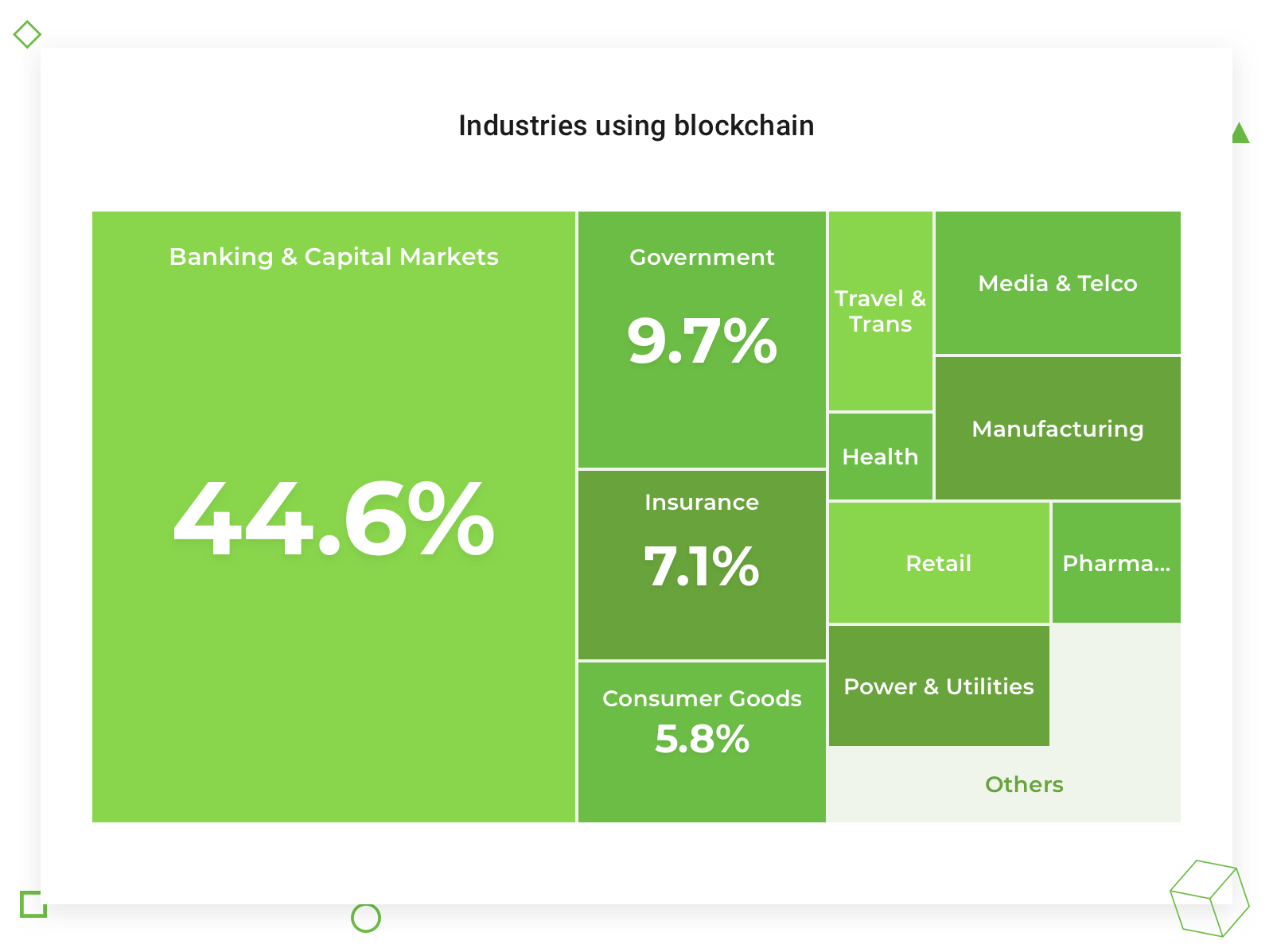Click the 9.7% value text

coord(702,340)
